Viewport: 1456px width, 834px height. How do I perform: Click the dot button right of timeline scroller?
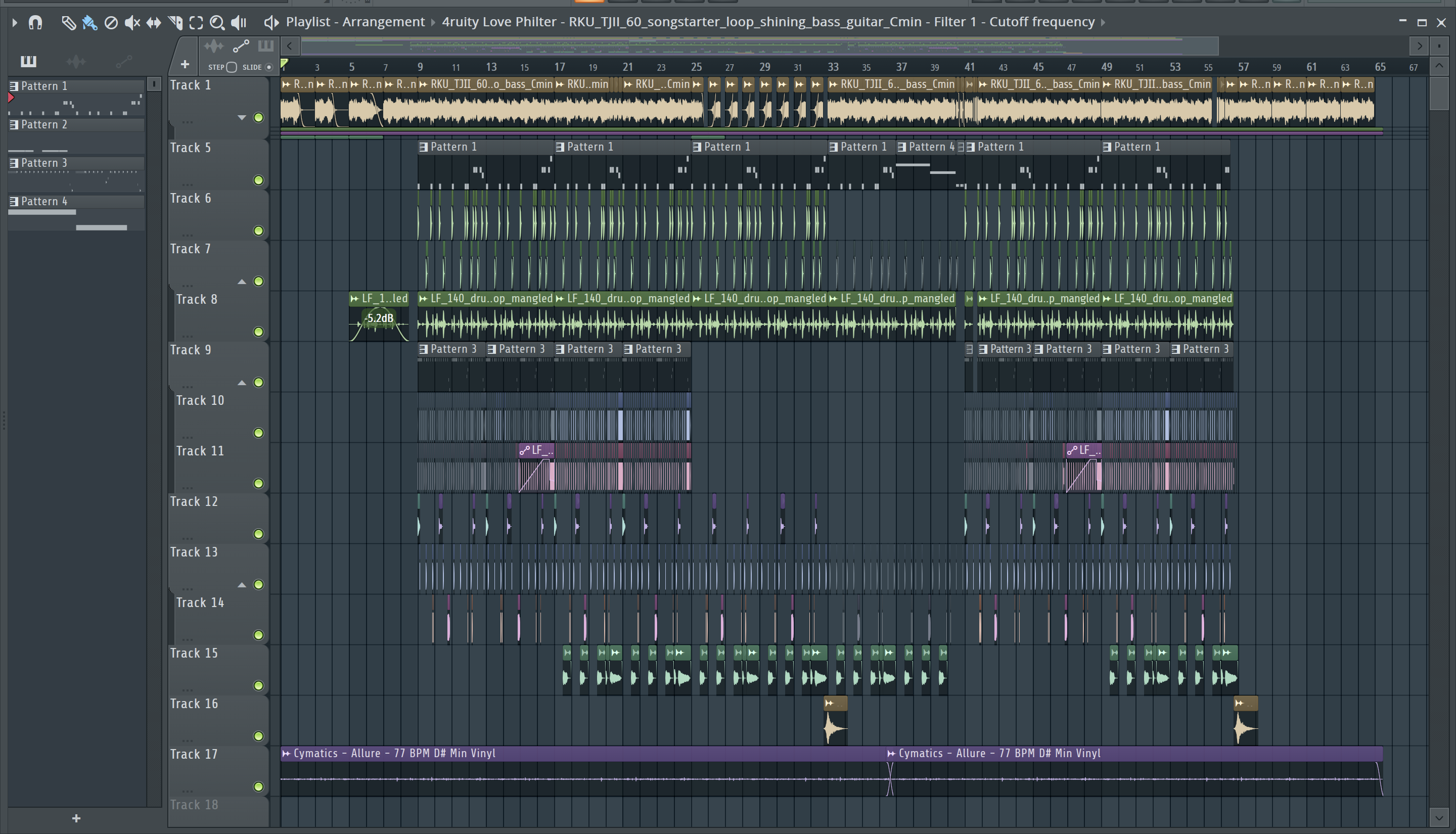(1439, 45)
